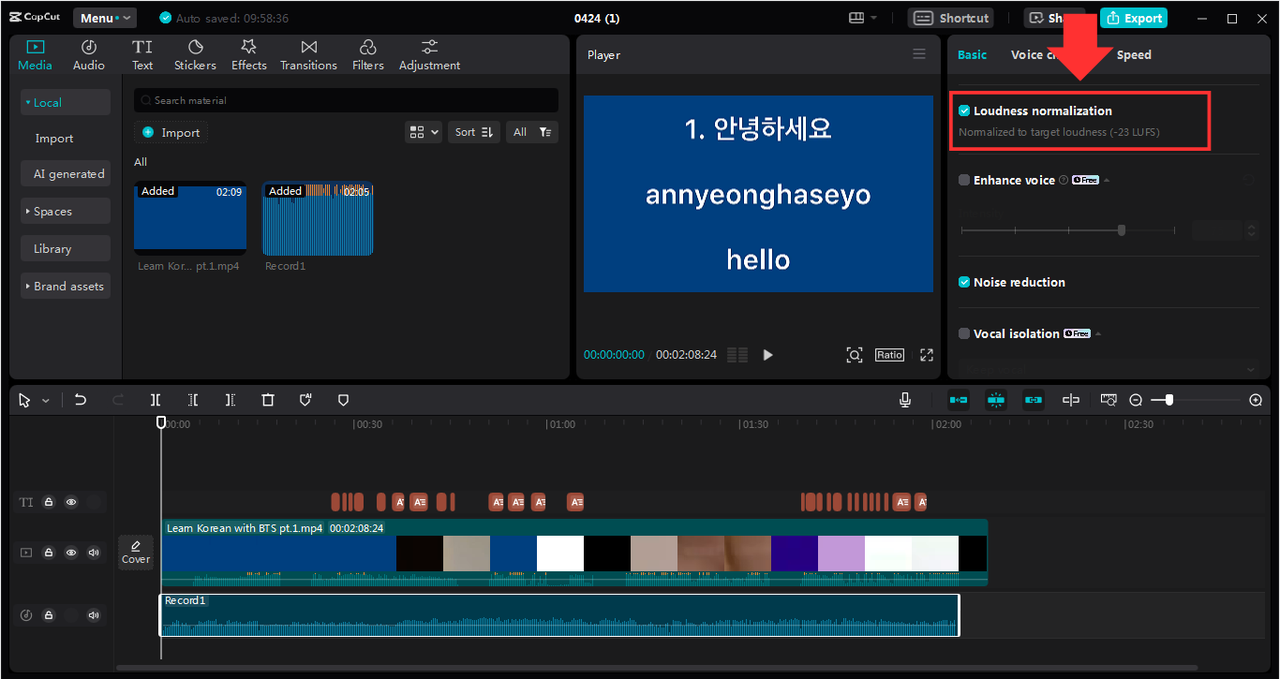Viewport: 1280px width, 679px height.
Task: Expand the Spaces section
Action: (65, 211)
